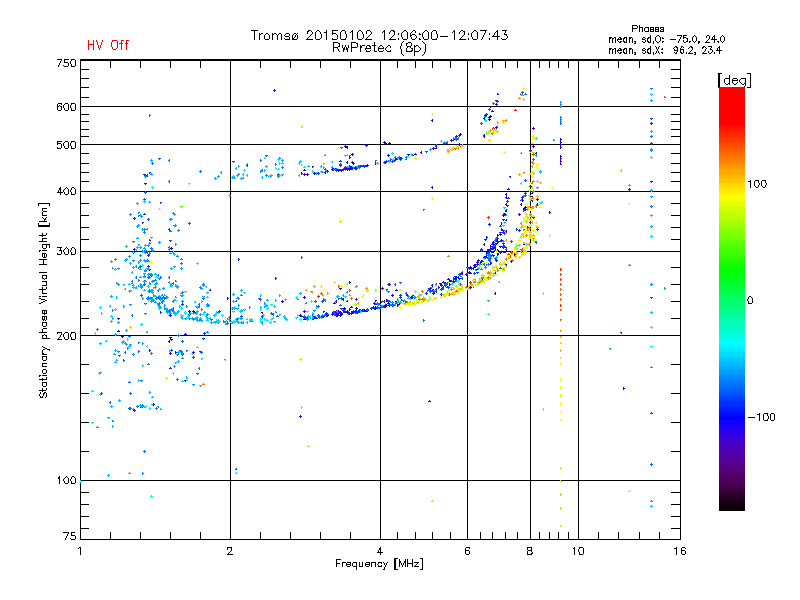
Task: Click x-axis tick label '2'
Action: click(230, 551)
